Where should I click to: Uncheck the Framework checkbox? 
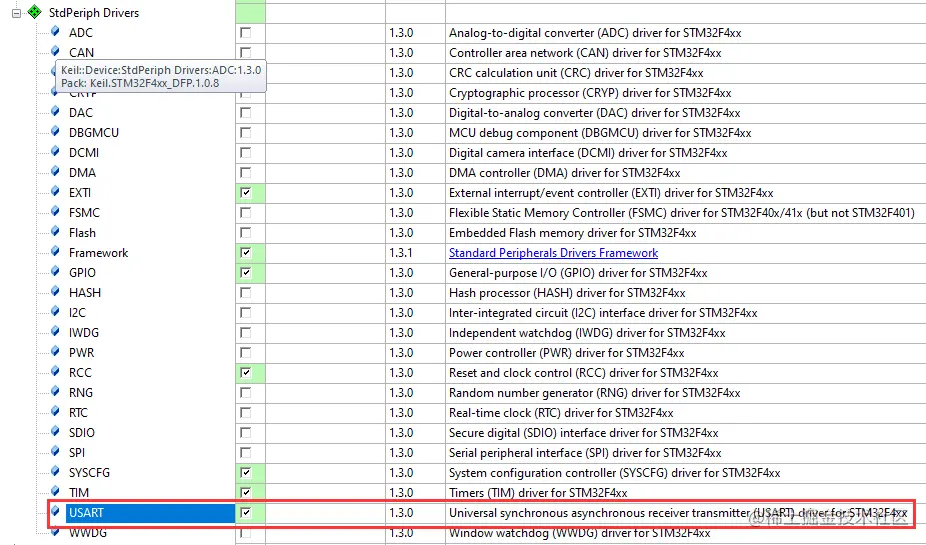(246, 253)
